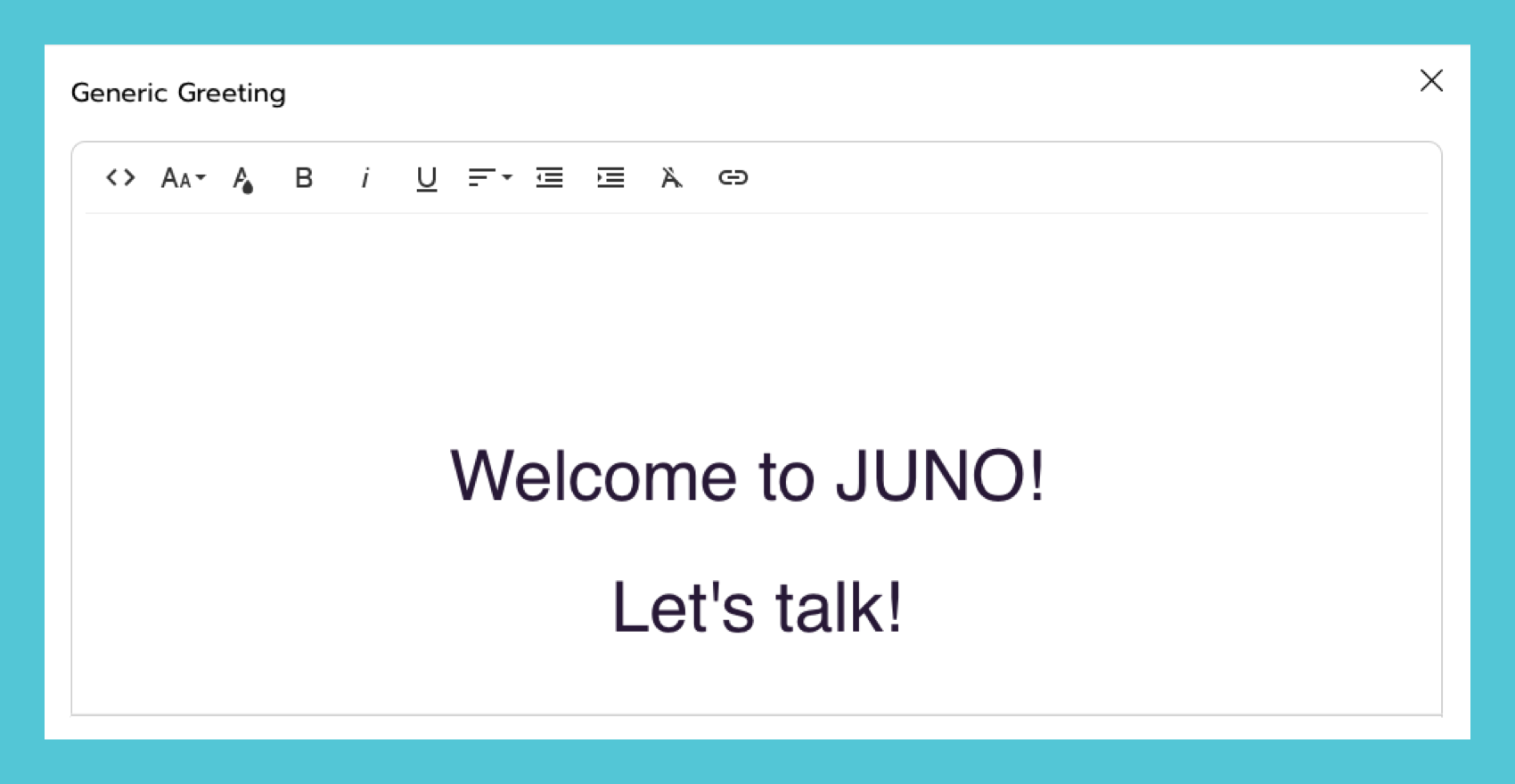This screenshot has height=784, width=1515.
Task: Decrease indent of the paragraph
Action: point(549,178)
